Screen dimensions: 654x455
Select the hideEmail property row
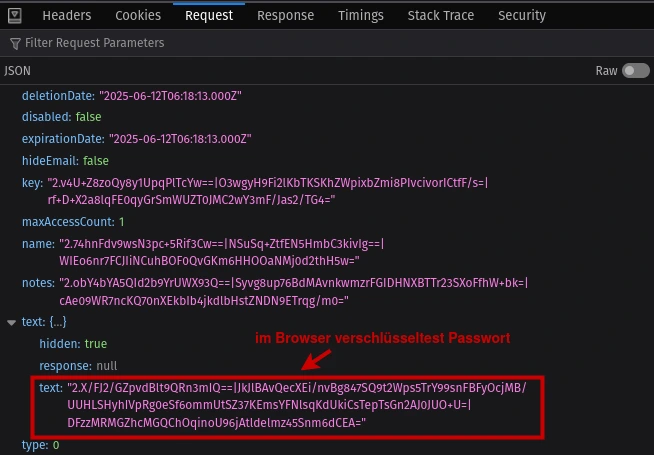tap(327, 161)
